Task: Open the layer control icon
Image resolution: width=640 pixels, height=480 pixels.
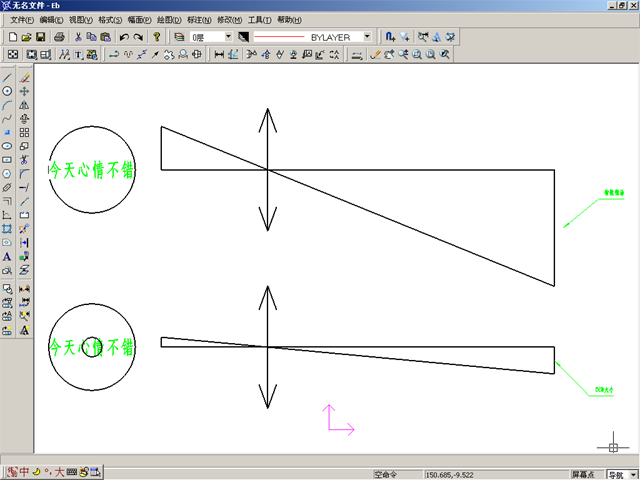Action: tap(179, 37)
